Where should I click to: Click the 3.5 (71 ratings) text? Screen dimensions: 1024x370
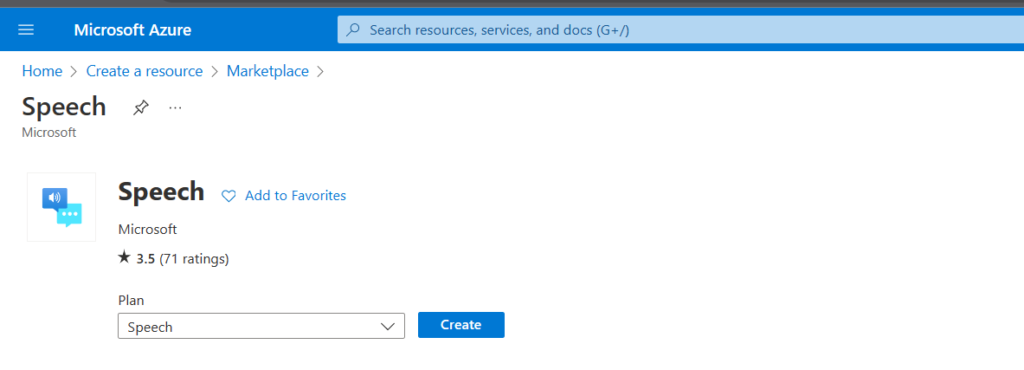pos(183,259)
